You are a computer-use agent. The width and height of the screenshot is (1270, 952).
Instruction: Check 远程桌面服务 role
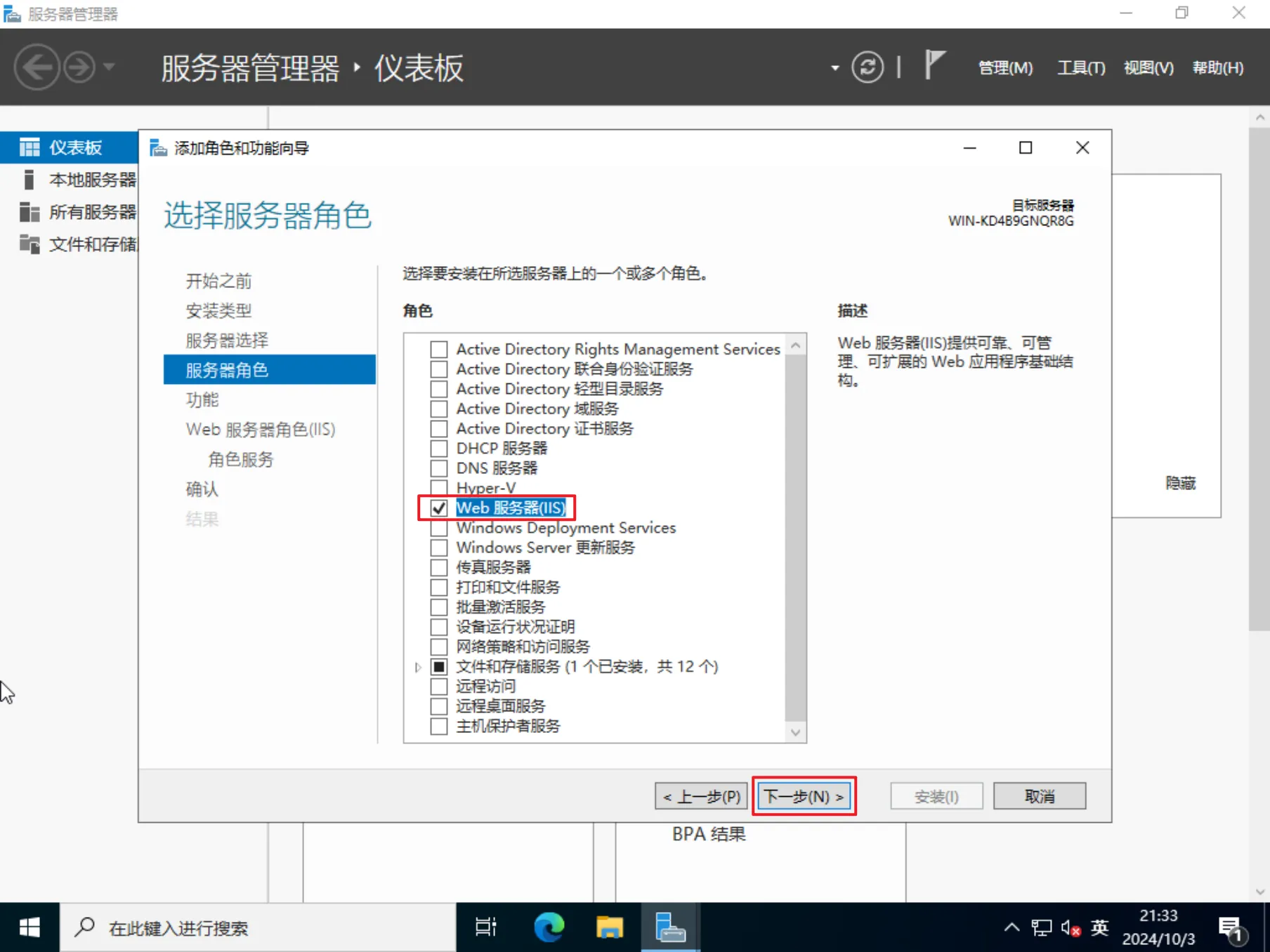click(x=439, y=706)
